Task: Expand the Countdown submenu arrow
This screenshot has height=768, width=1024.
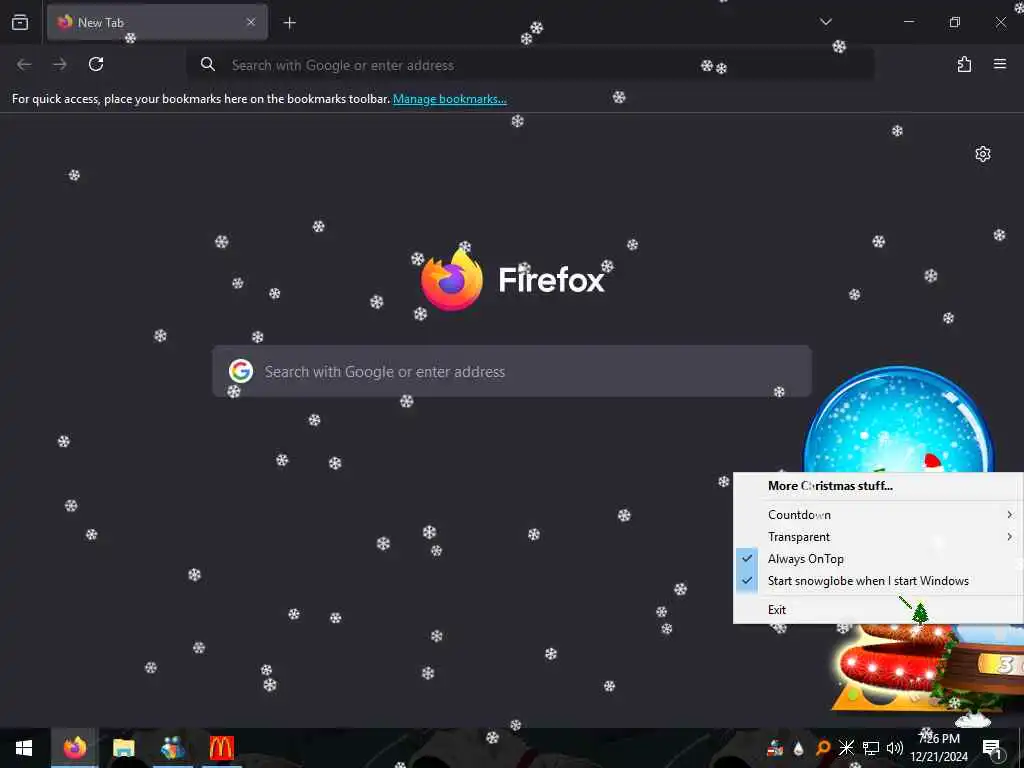Action: [1010, 515]
